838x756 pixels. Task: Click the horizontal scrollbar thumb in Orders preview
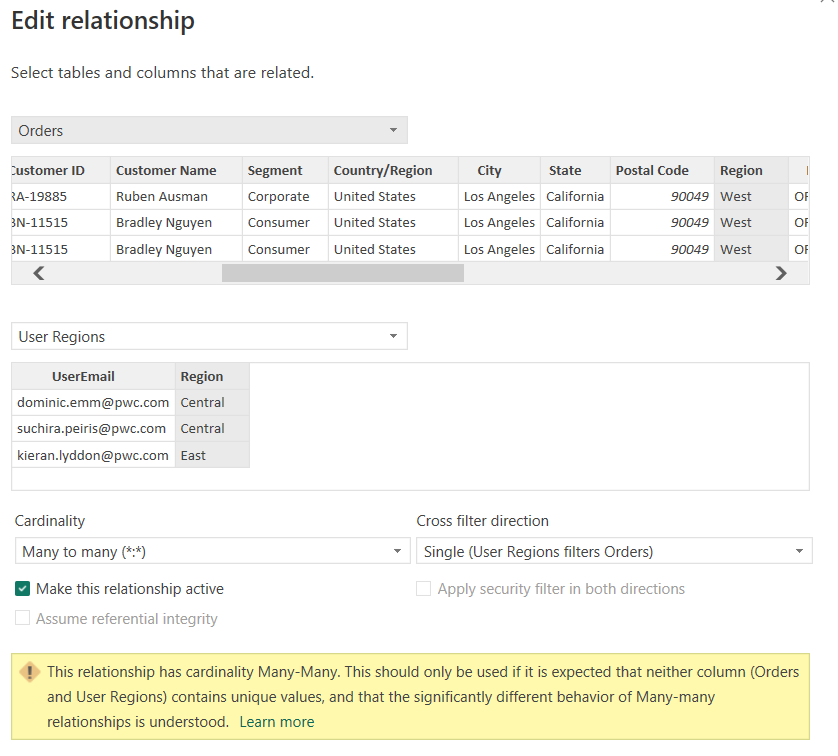click(343, 273)
